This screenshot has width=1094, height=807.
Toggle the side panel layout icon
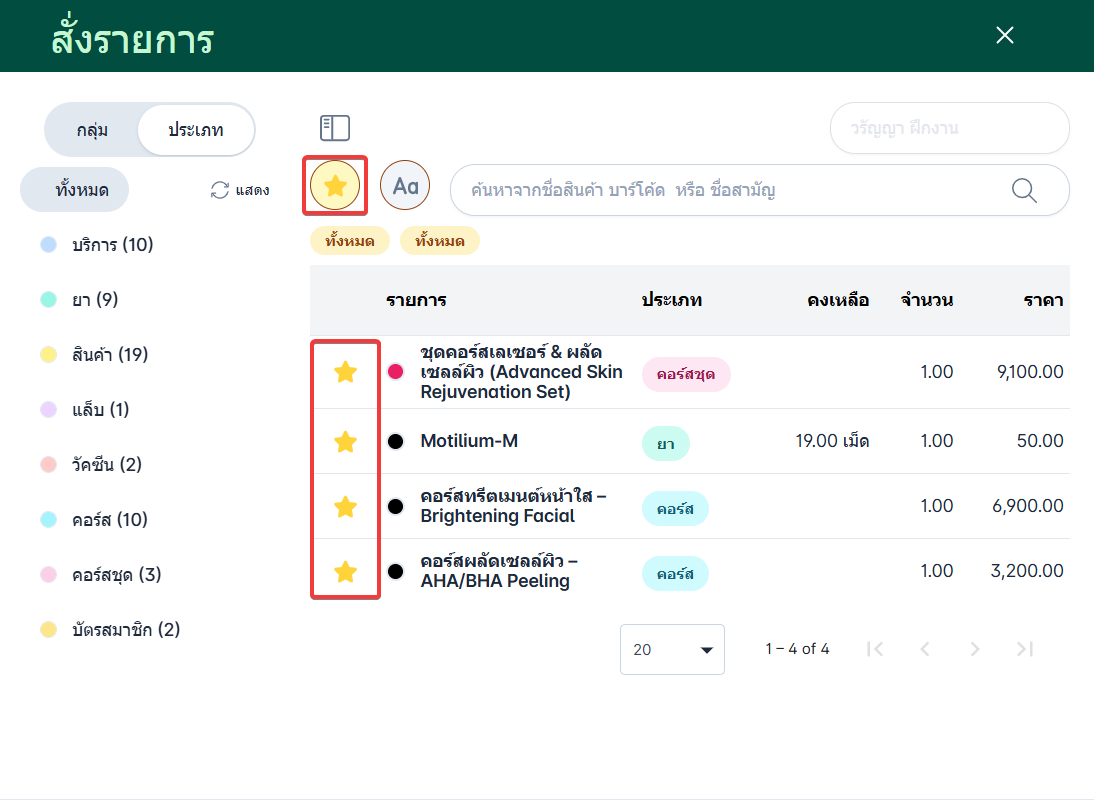point(335,128)
